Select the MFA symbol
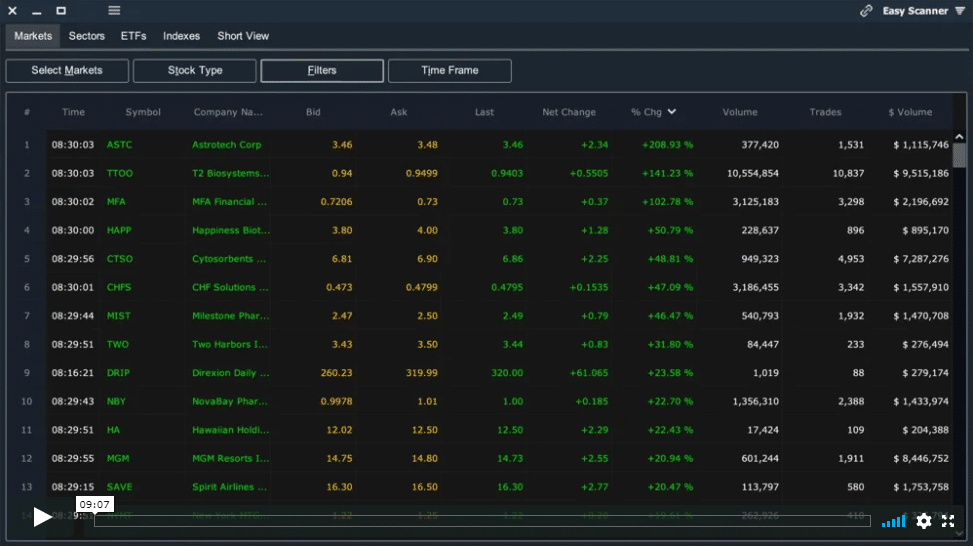Image resolution: width=973 pixels, height=546 pixels. [116, 202]
